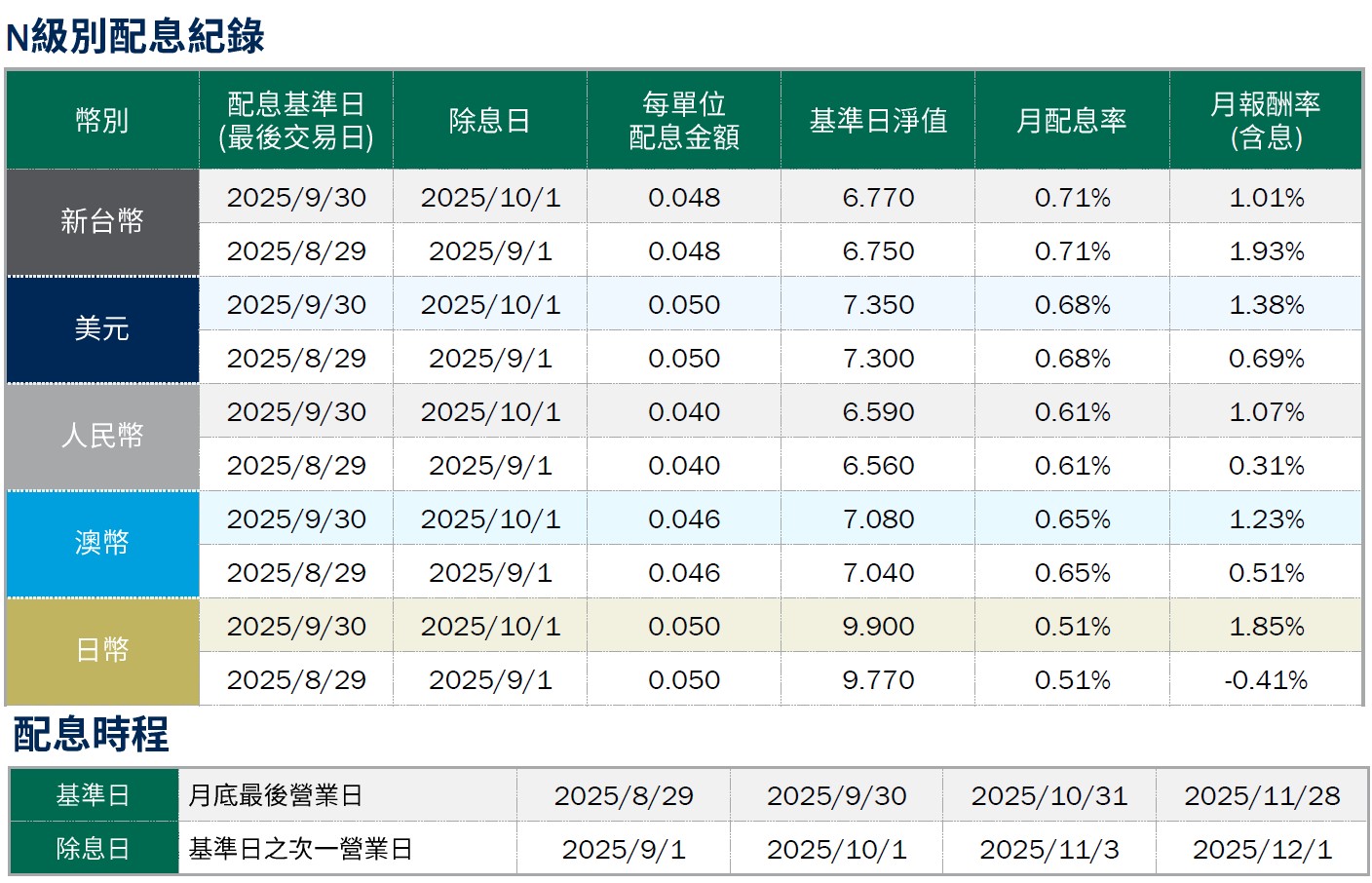Select the 每單位配息金額 column header
The width and height of the screenshot is (1372, 883).
tap(683, 121)
